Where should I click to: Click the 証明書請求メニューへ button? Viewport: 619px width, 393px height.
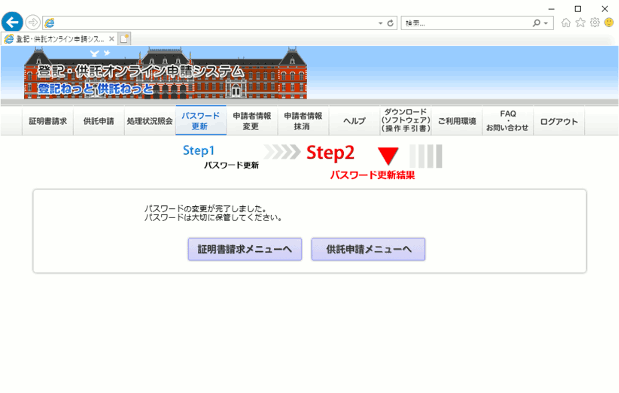tap(245, 249)
